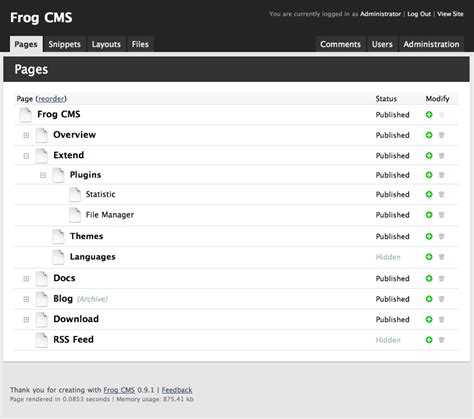Open the Frog CMS root page title
The width and height of the screenshot is (474, 419).
[59, 114]
